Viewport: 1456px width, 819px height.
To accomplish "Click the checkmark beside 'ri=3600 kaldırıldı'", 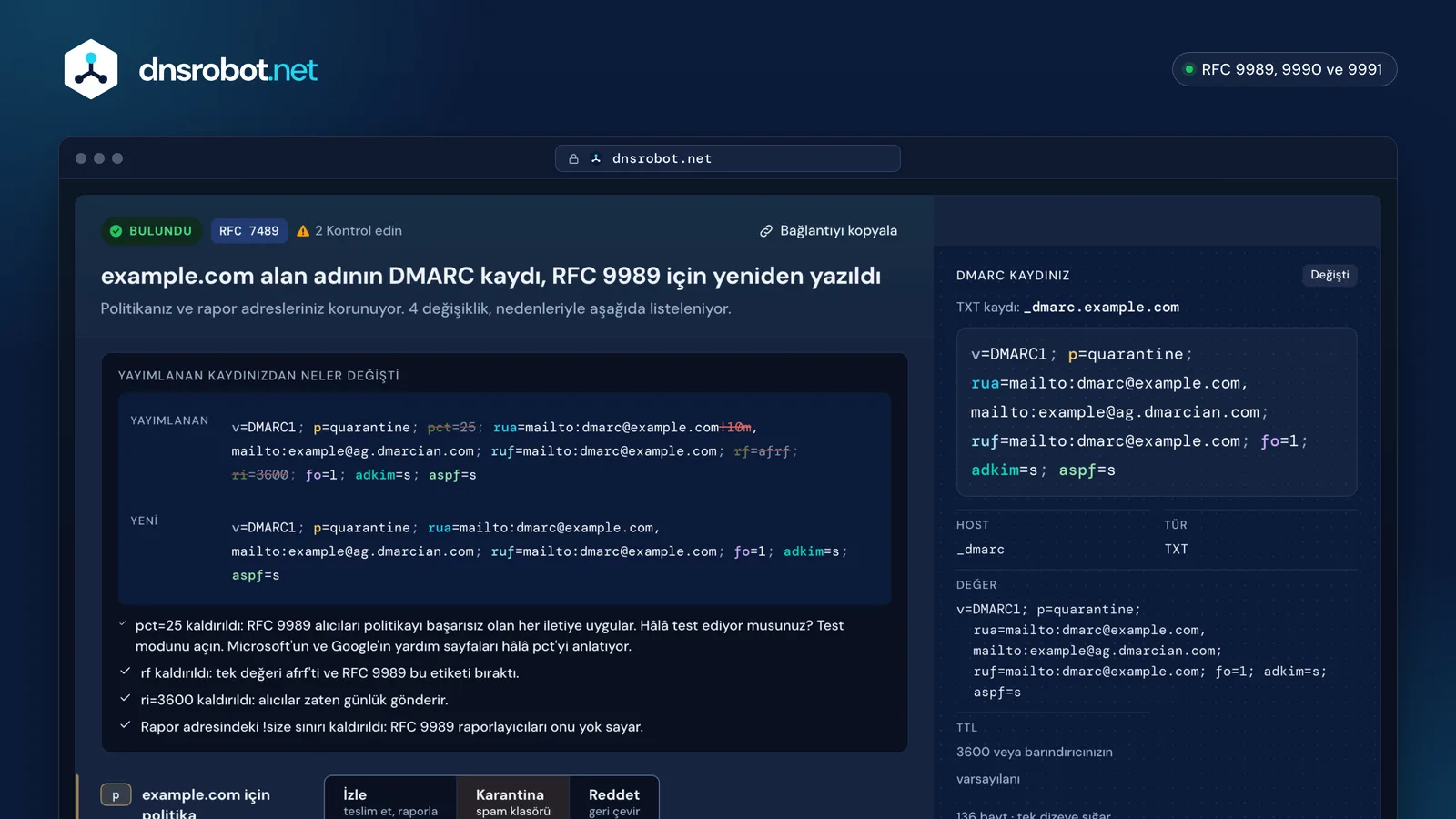I will point(125,698).
